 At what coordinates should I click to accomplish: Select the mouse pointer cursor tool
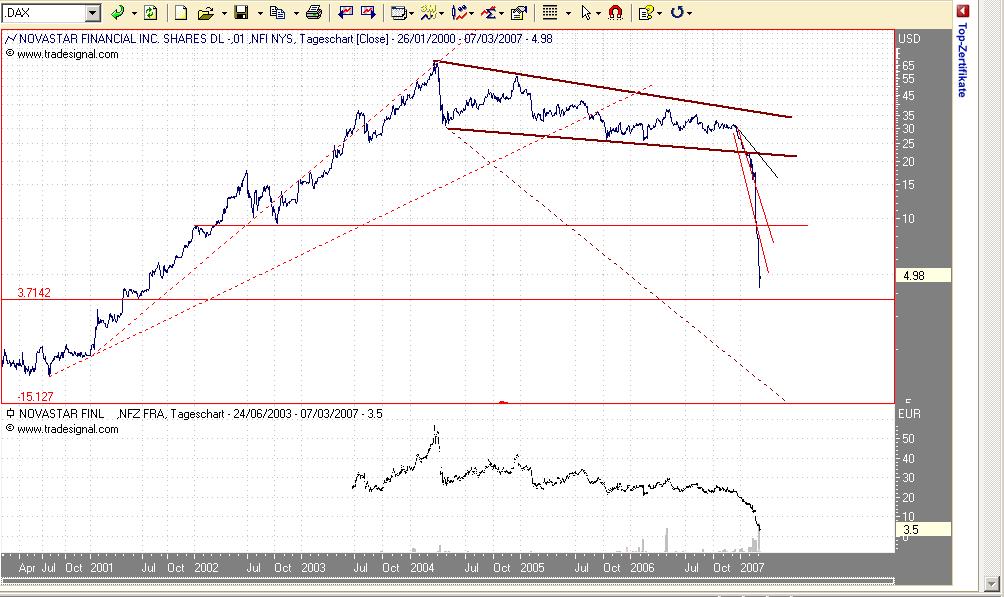point(585,12)
